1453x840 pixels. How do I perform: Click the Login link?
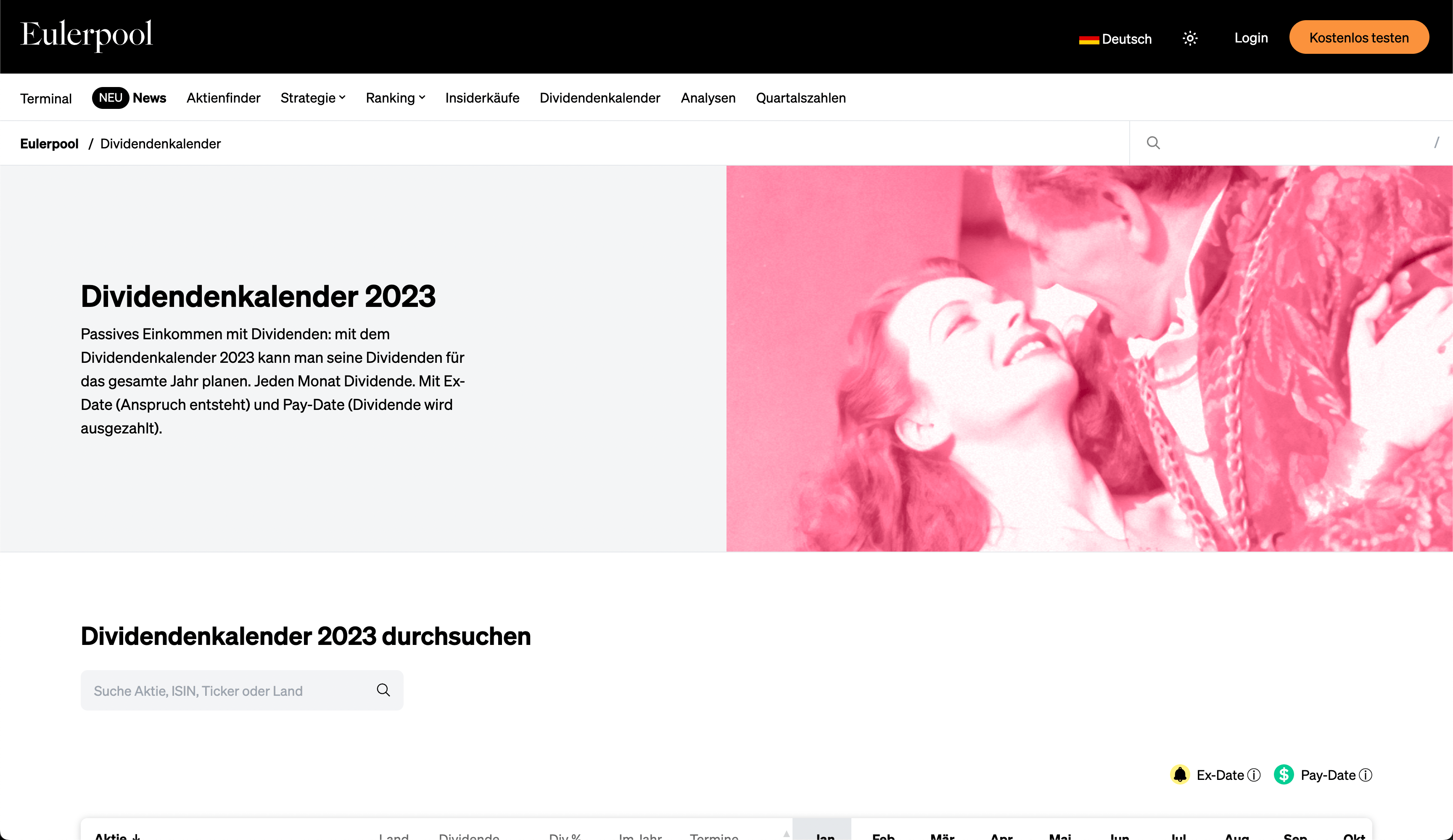(x=1251, y=38)
